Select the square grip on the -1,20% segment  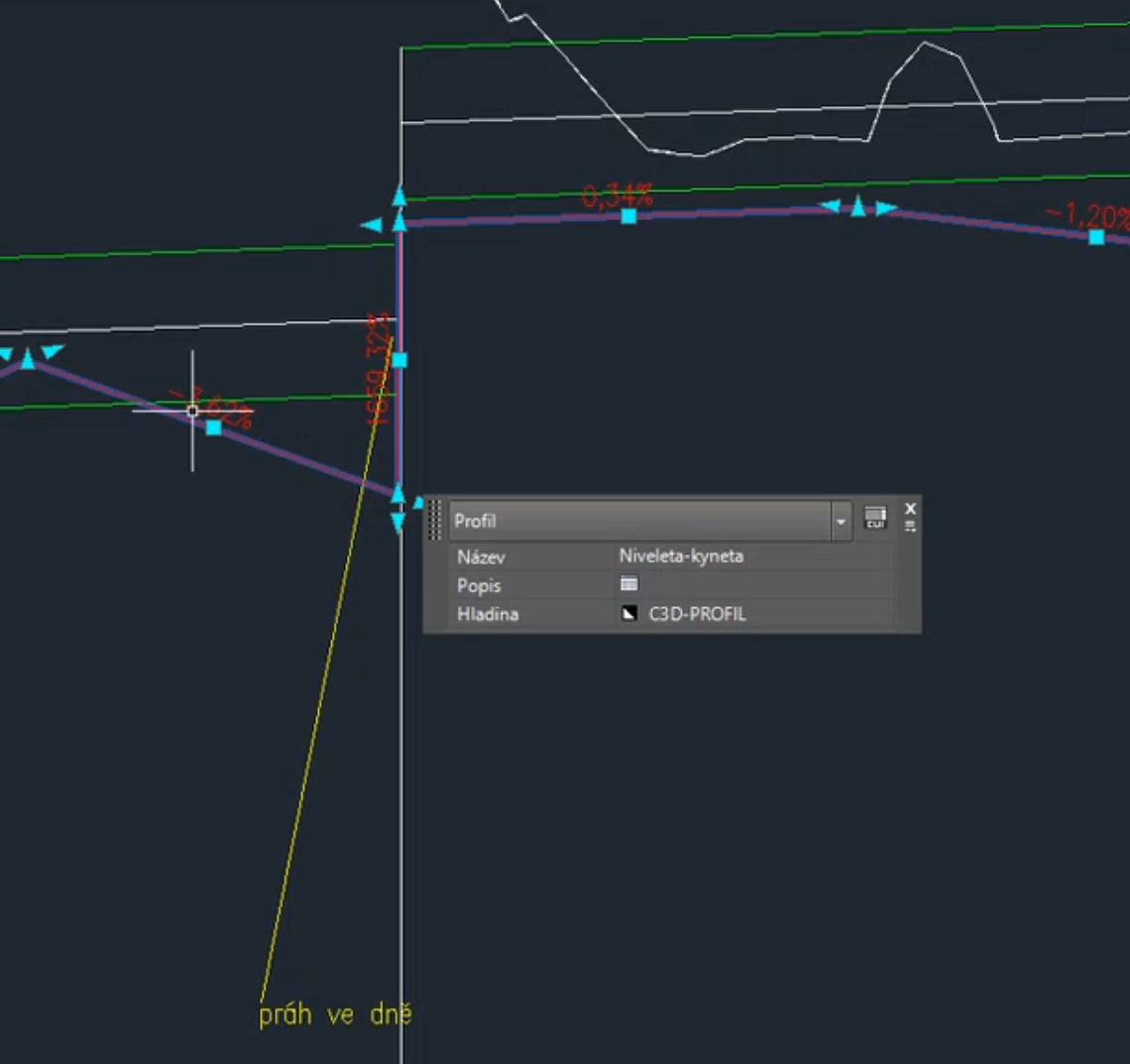pyautogui.click(x=1096, y=236)
